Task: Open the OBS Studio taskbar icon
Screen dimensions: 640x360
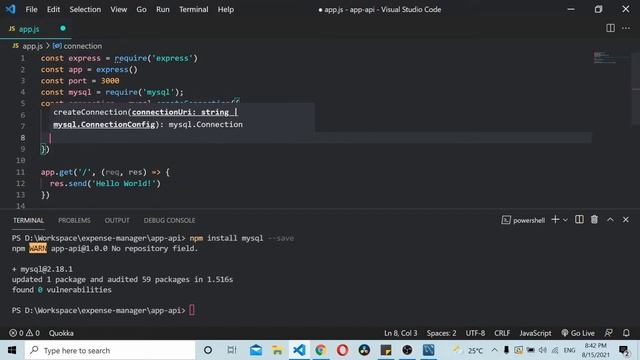Action: coord(407,350)
